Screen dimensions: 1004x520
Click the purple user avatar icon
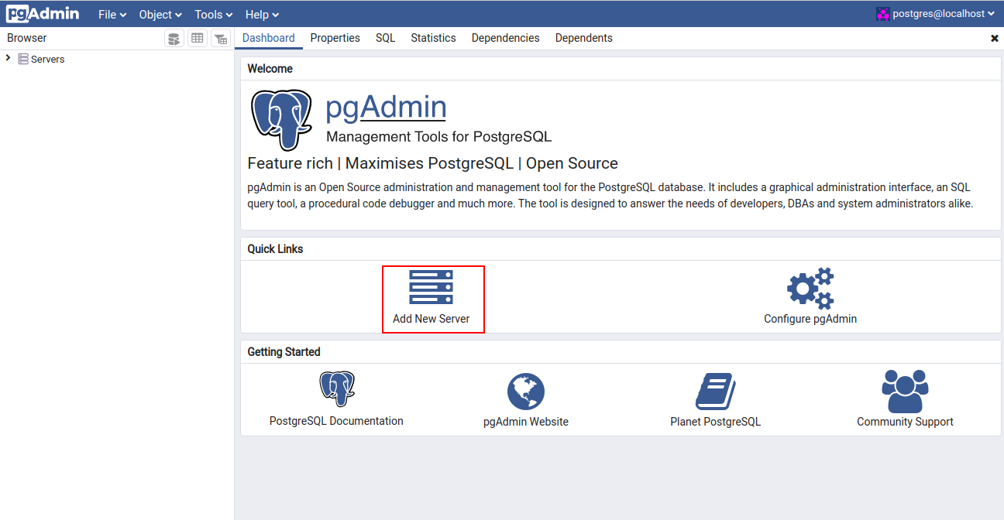pos(883,14)
